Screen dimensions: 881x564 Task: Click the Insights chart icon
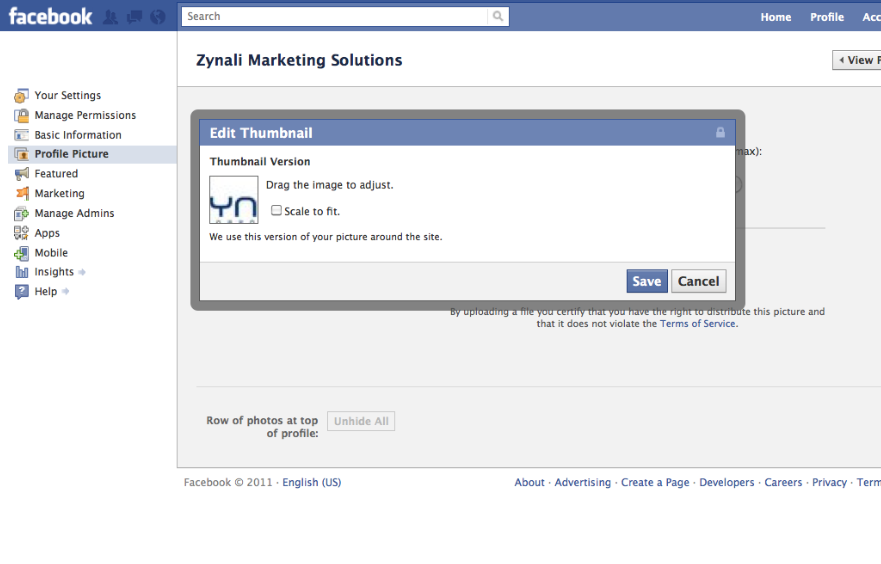coord(21,272)
